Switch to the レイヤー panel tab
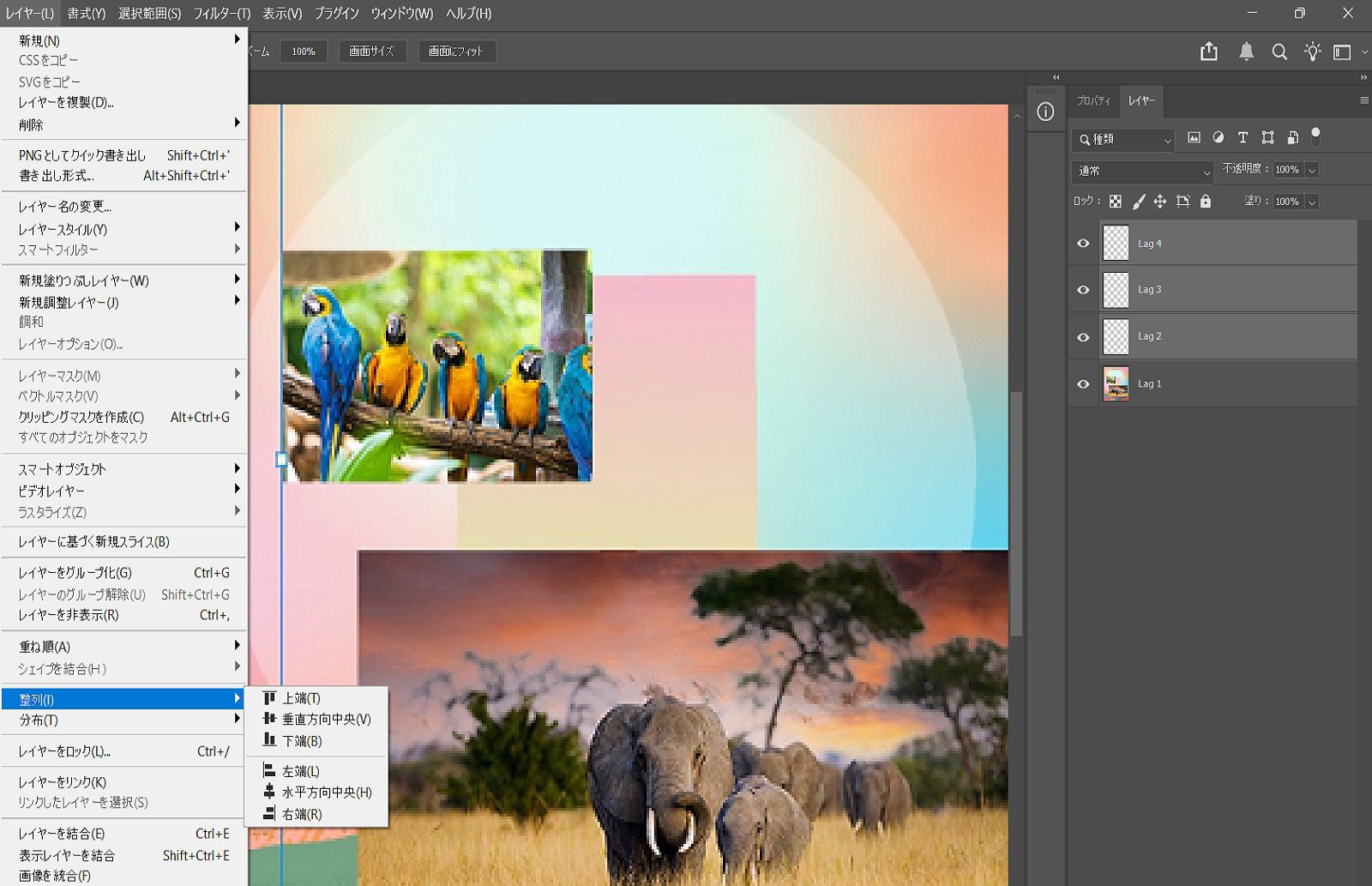 (x=1141, y=101)
